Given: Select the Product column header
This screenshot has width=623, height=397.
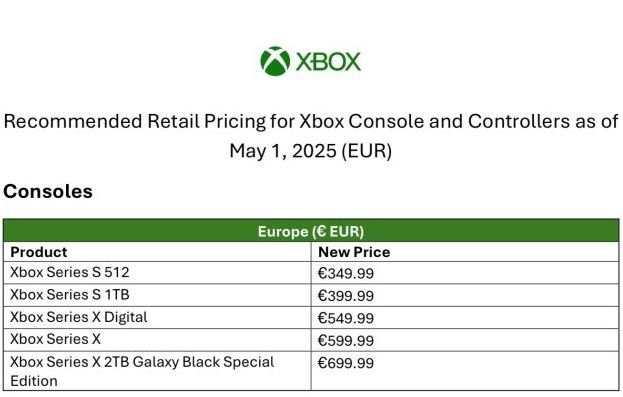Looking at the screenshot, I should (39, 252).
